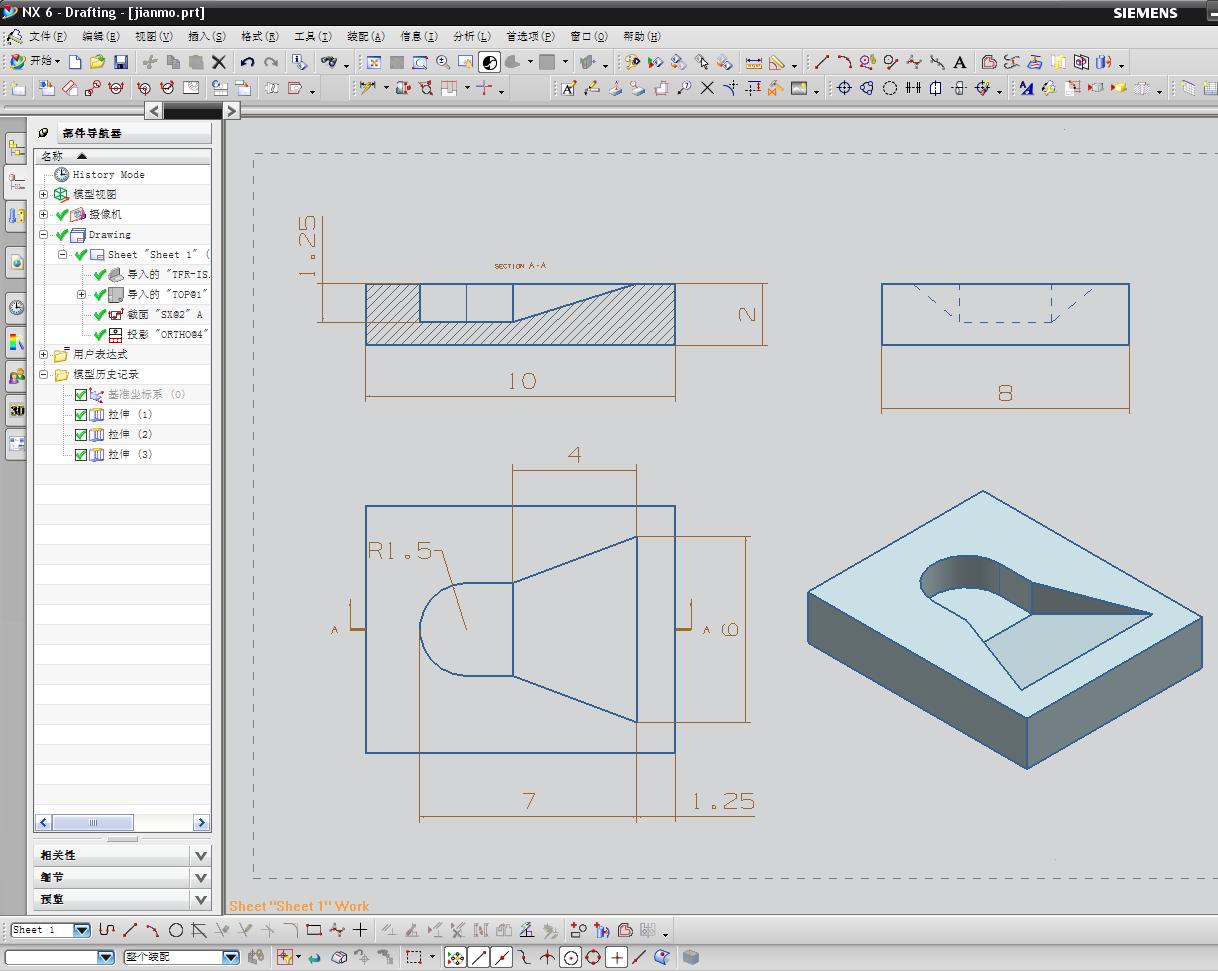Open the 文件(F) menu
This screenshot has height=971, width=1218.
click(x=47, y=36)
